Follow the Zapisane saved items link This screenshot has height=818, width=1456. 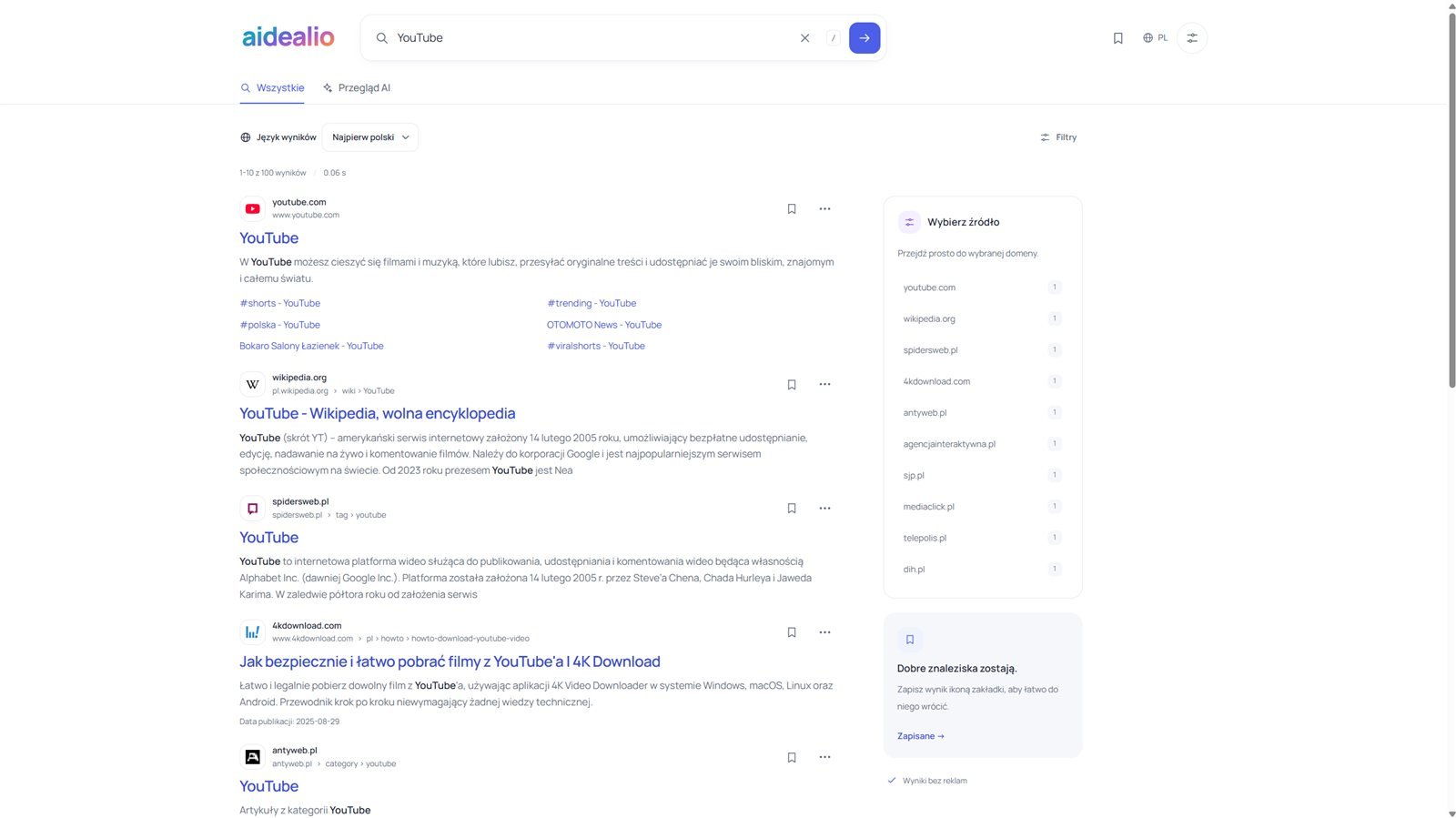[x=921, y=736]
